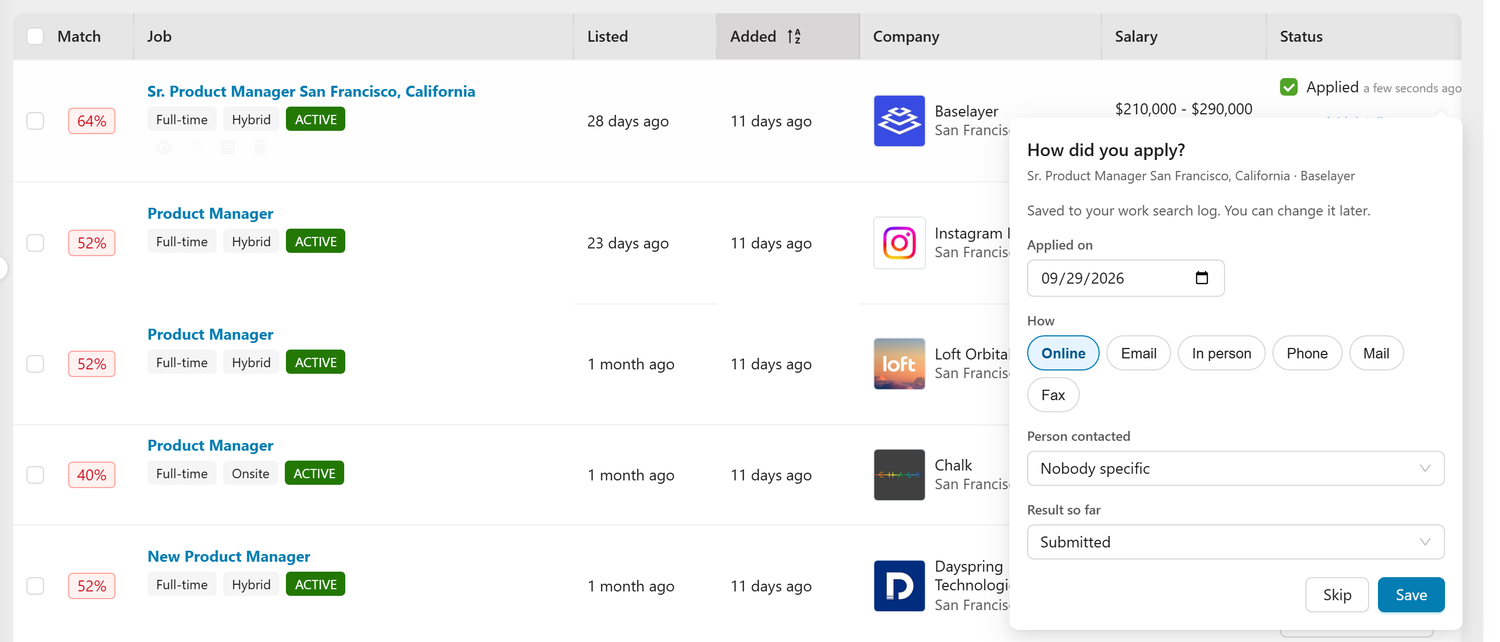Viewport: 1500px width, 642px height.
Task: Click the Company column header
Action: pos(906,37)
